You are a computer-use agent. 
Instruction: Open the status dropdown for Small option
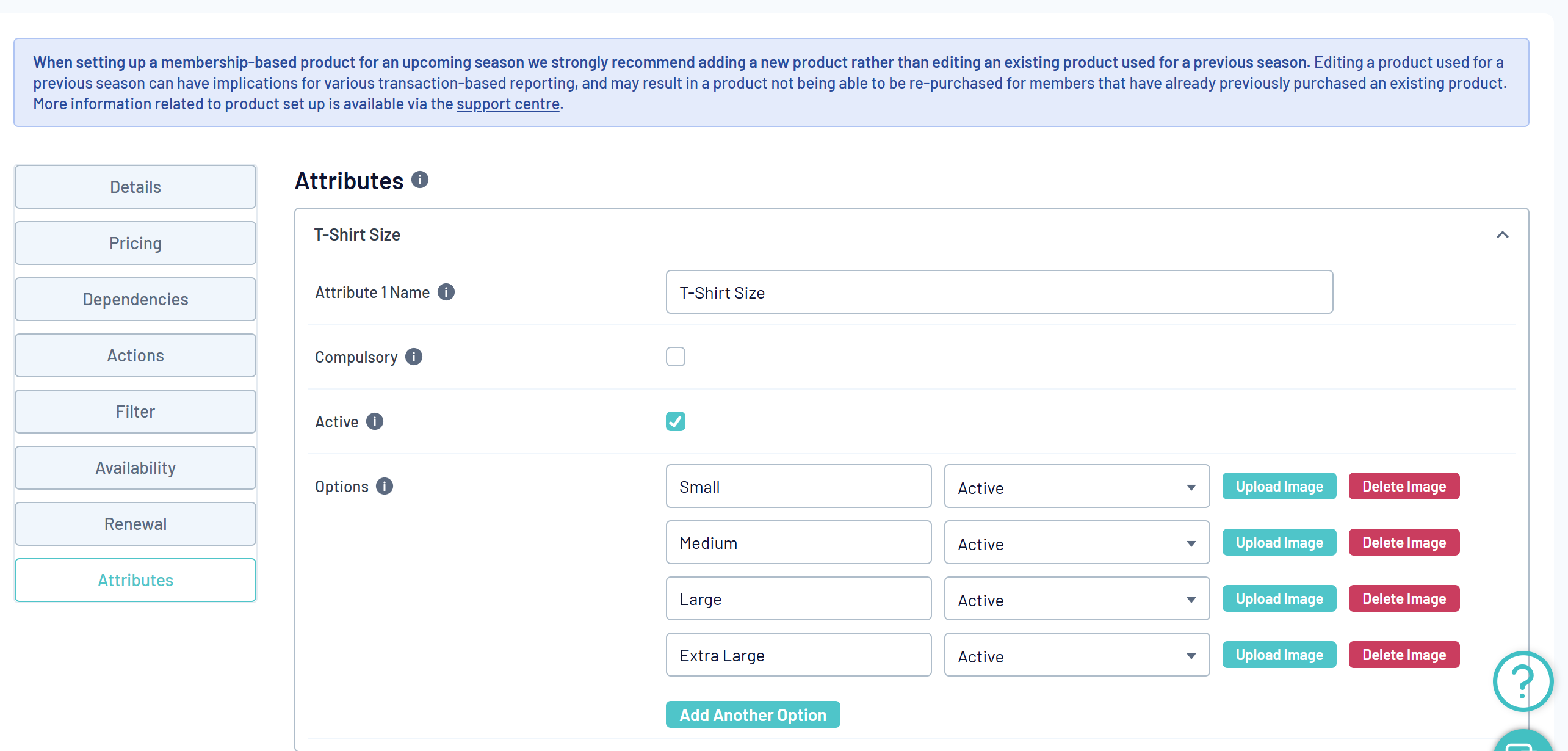click(1076, 487)
